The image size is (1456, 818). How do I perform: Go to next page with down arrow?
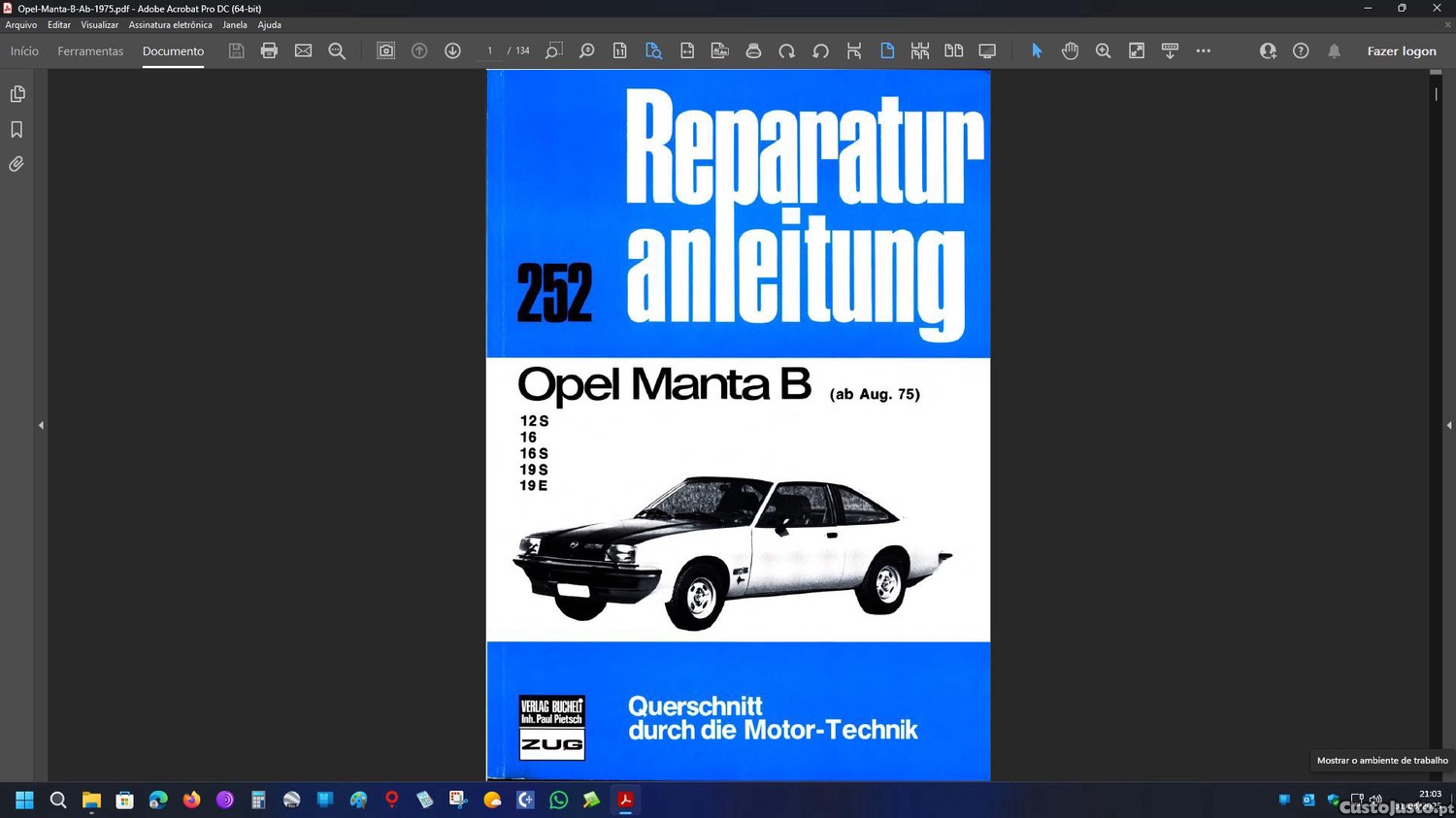click(452, 50)
